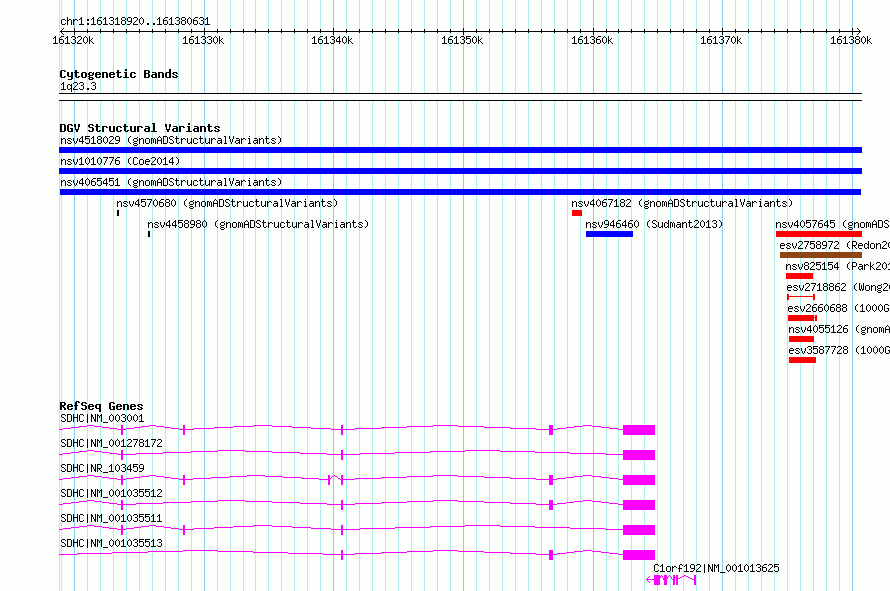Click the 161330k ruler position
Viewport: 890px width, 591px height.
(x=203, y=40)
